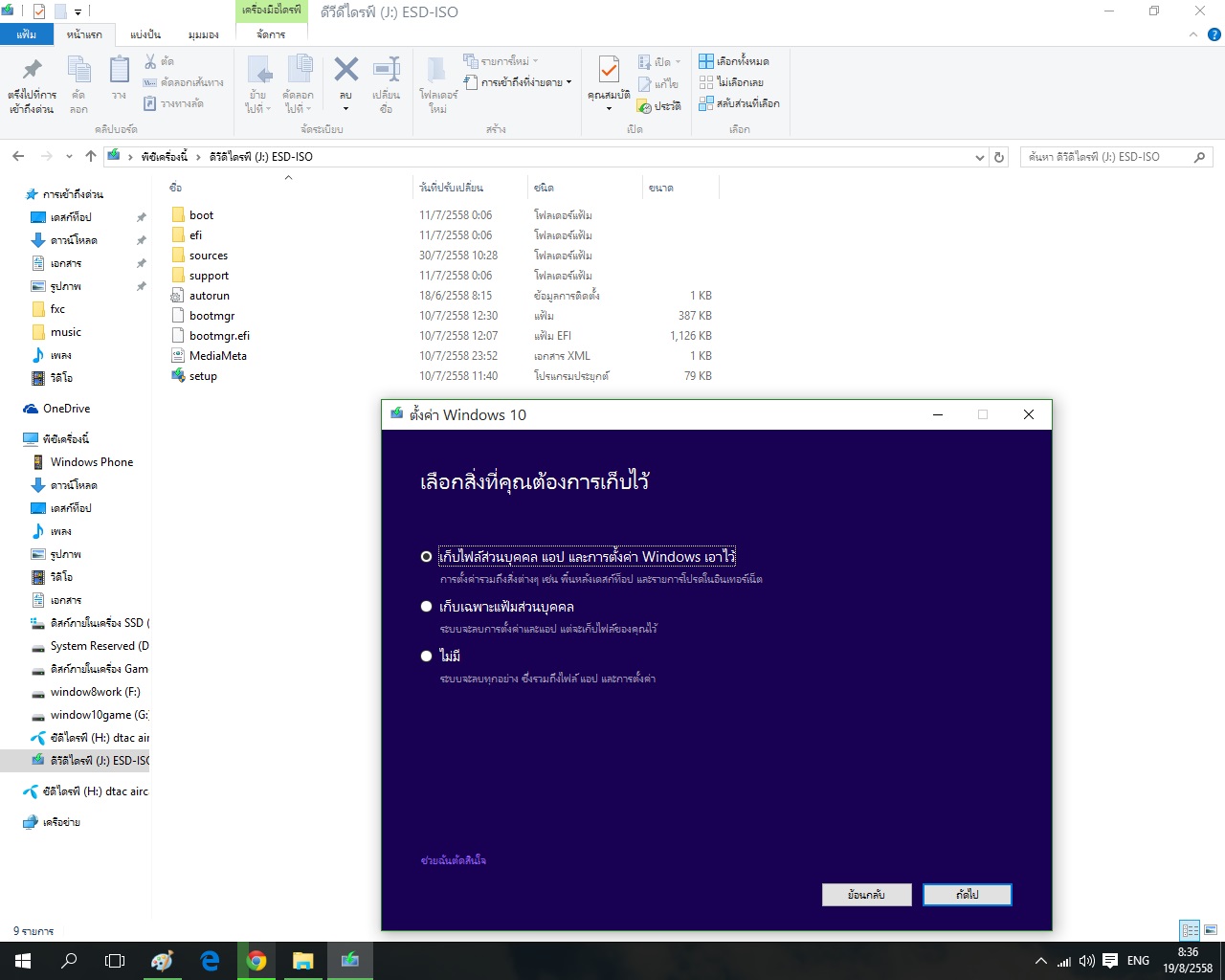This screenshot has height=980, width=1225.
Task: Go back with the Explorer back arrow
Action: click(18, 156)
